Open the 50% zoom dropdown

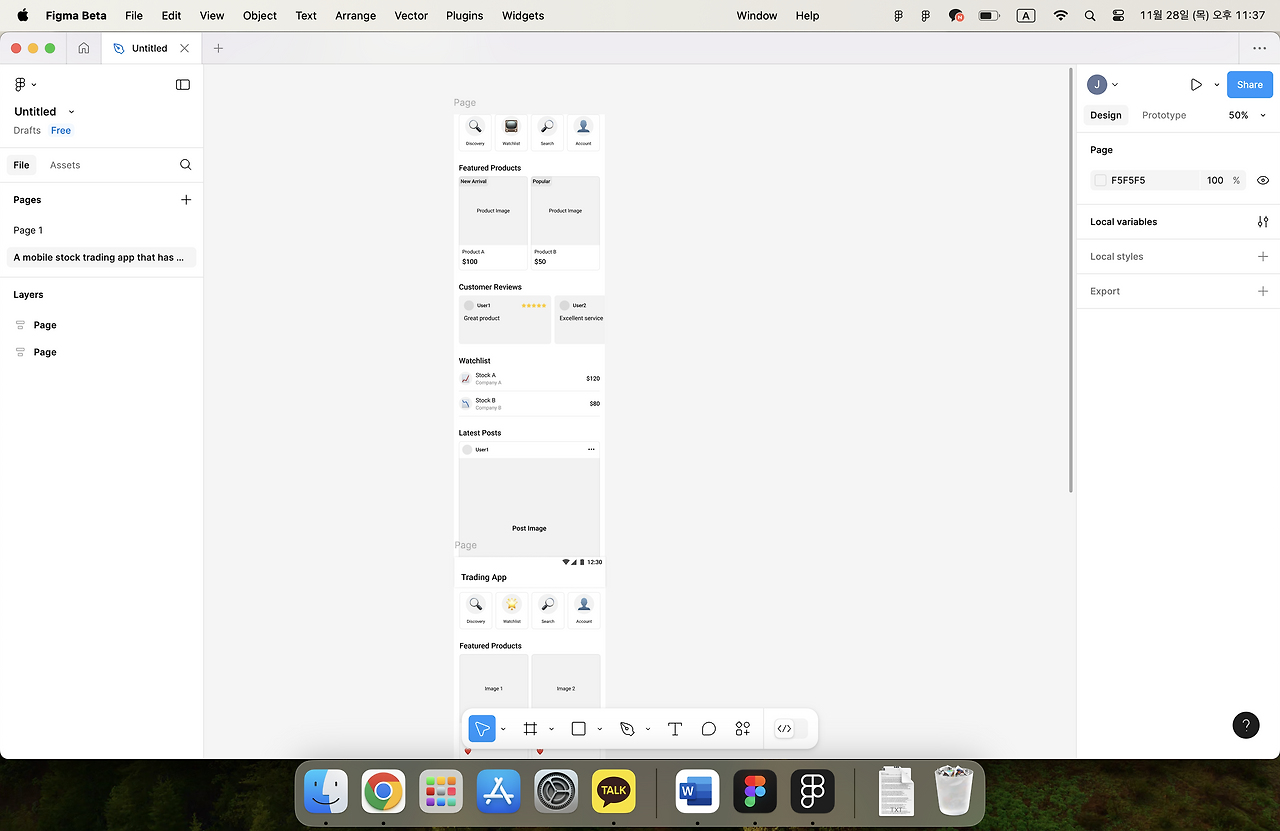point(1247,115)
